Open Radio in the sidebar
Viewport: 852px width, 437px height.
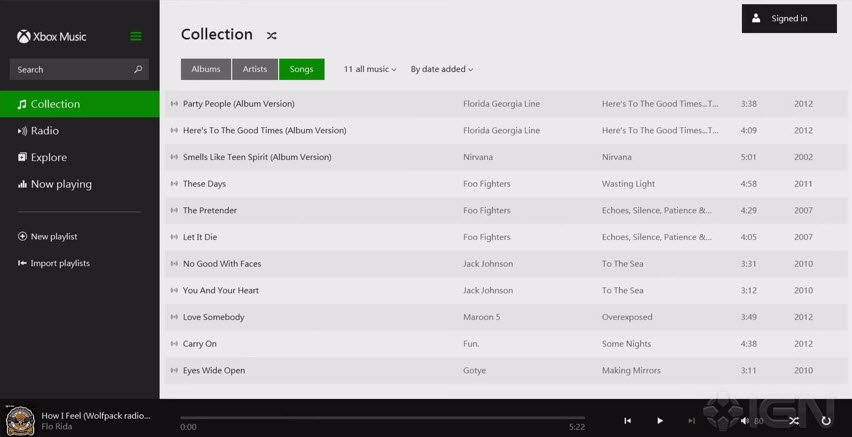[x=45, y=131]
